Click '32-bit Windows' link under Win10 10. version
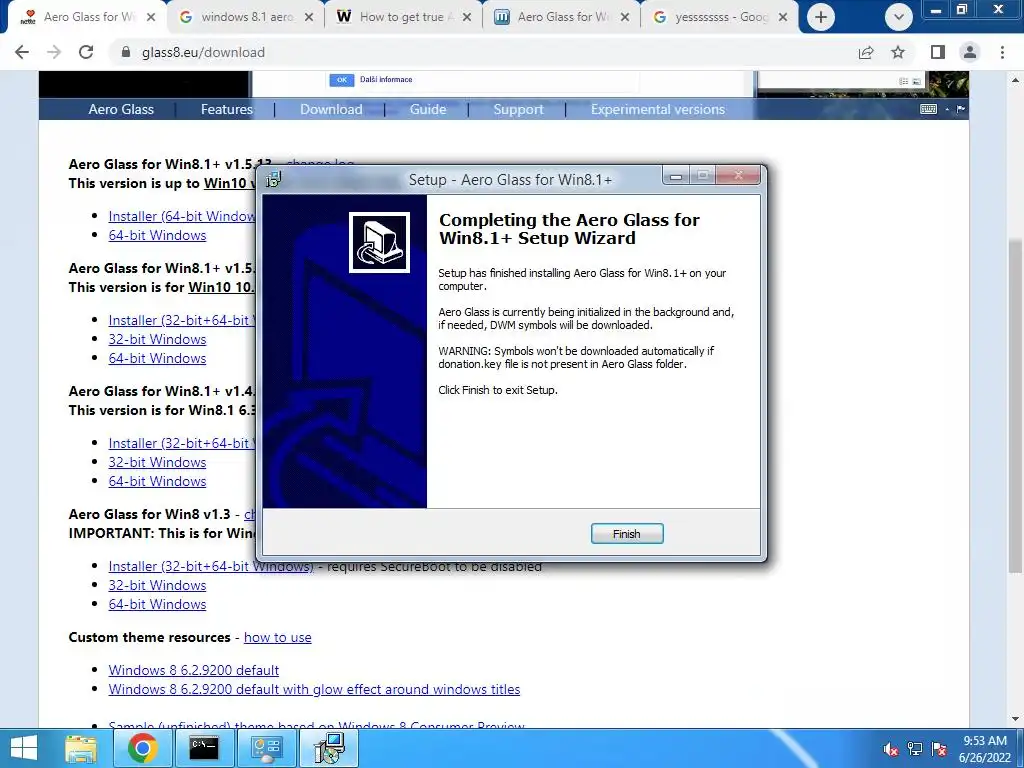The image size is (1024, 768). (157, 339)
